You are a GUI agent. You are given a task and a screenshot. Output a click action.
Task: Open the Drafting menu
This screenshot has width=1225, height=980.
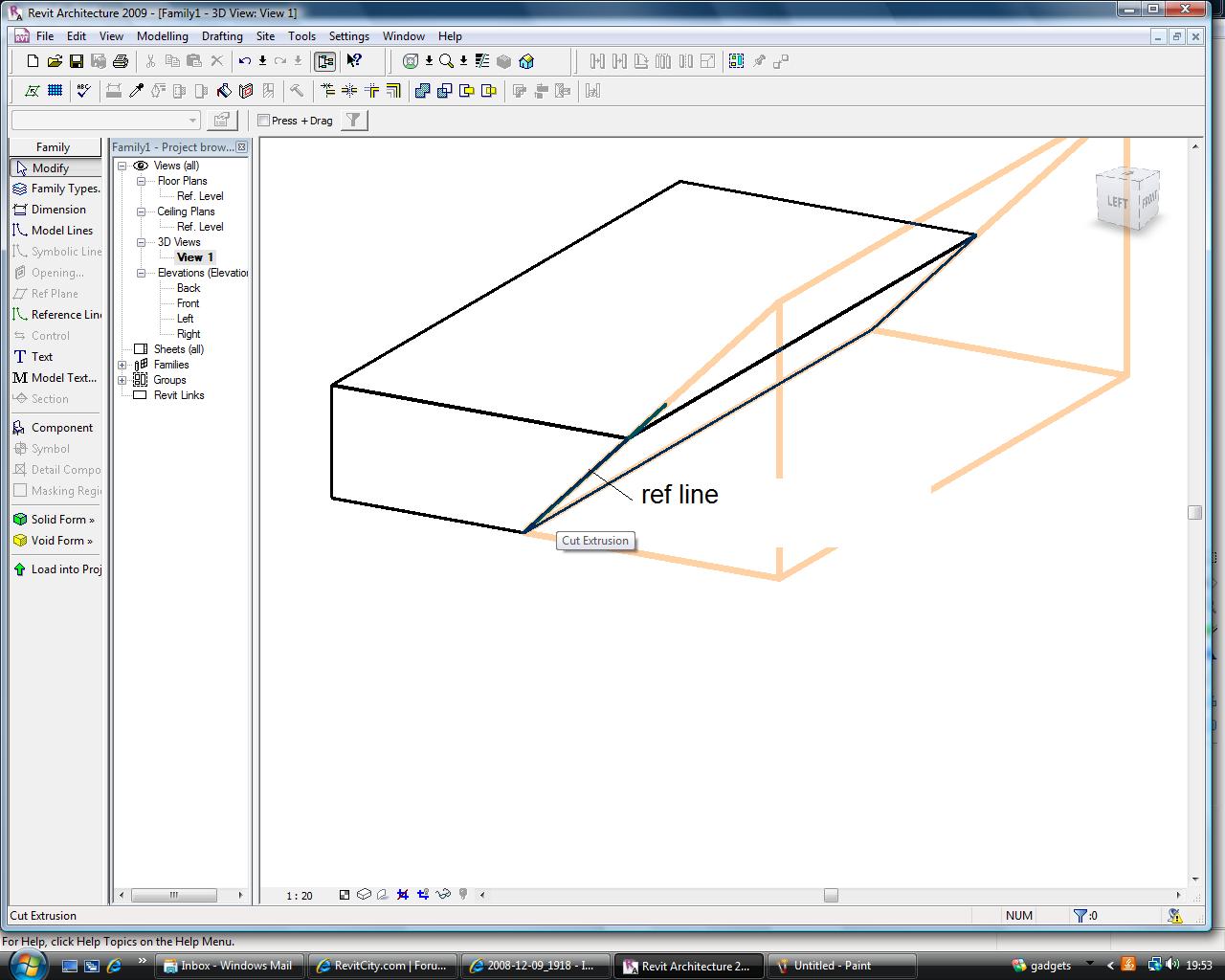(x=221, y=36)
